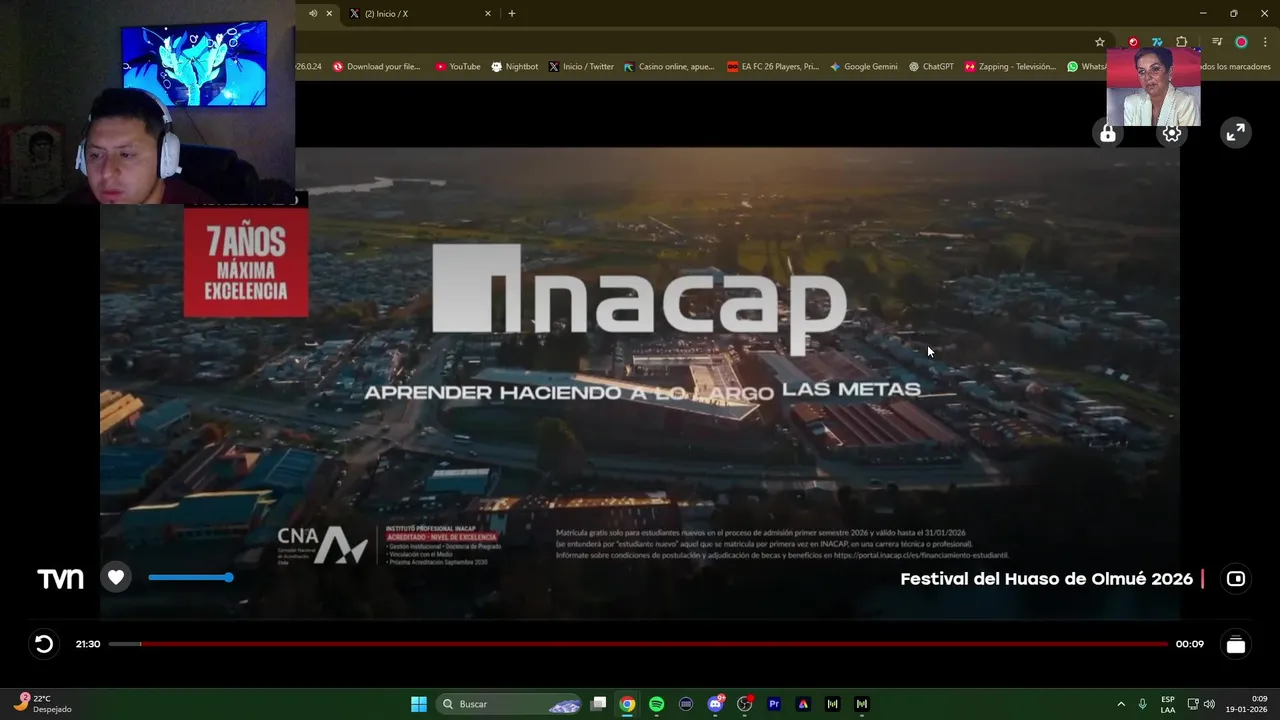Open a new browser tab

point(512,14)
